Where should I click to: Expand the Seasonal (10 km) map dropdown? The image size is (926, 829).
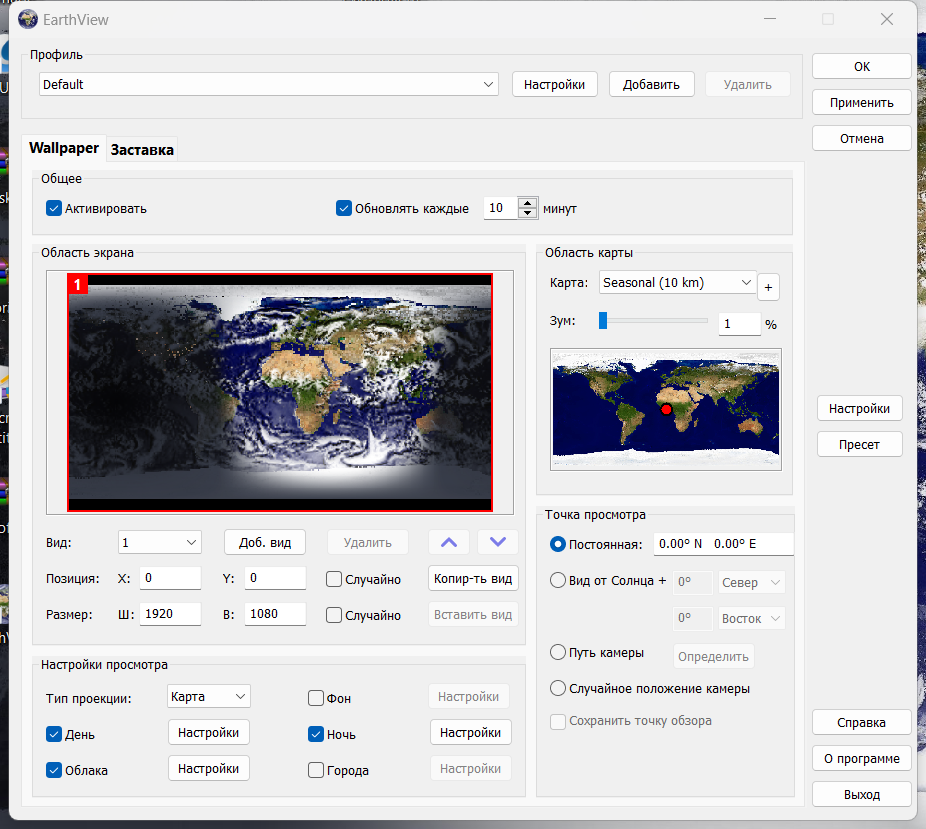(745, 283)
